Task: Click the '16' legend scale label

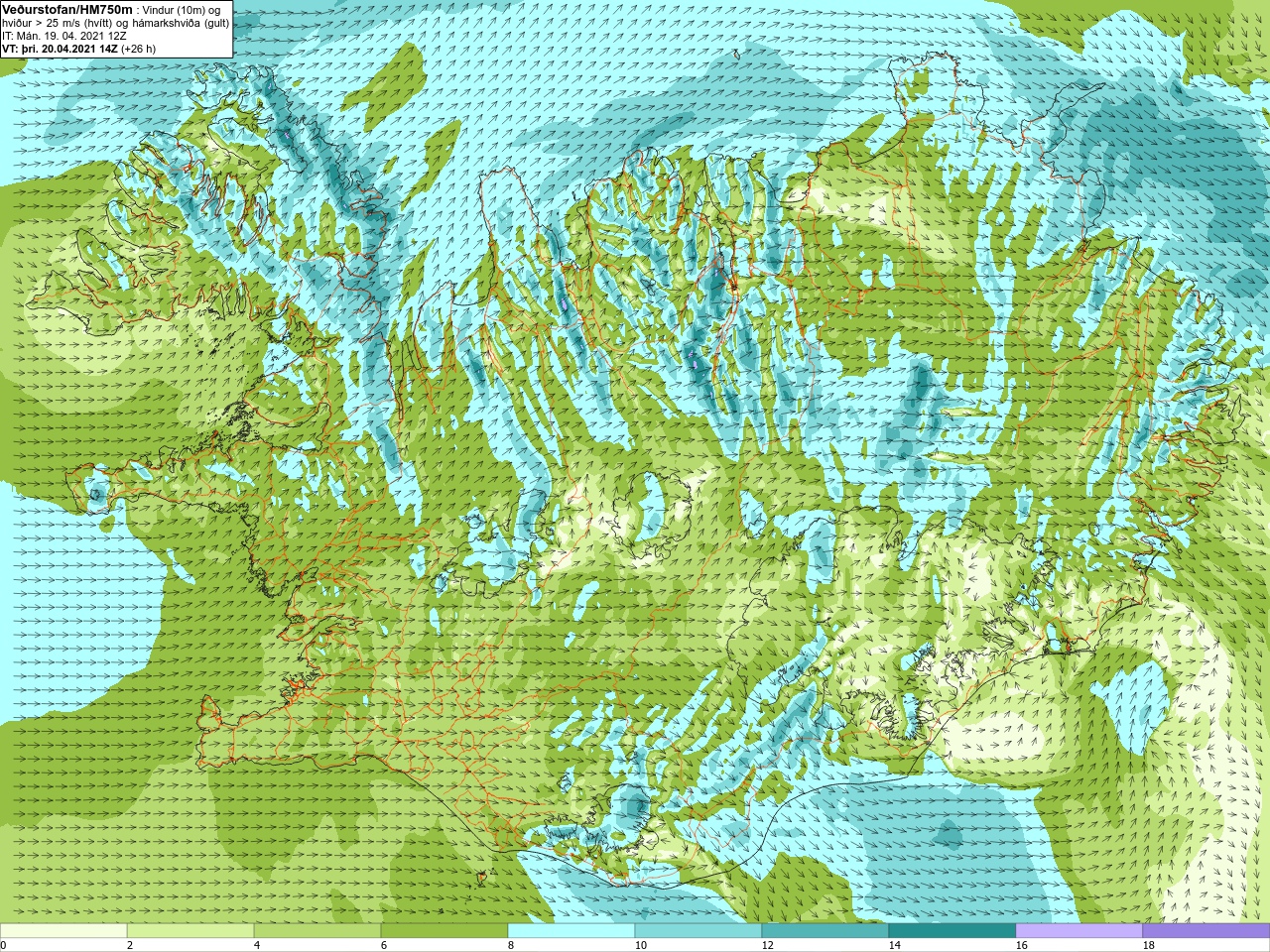Action: click(1021, 945)
